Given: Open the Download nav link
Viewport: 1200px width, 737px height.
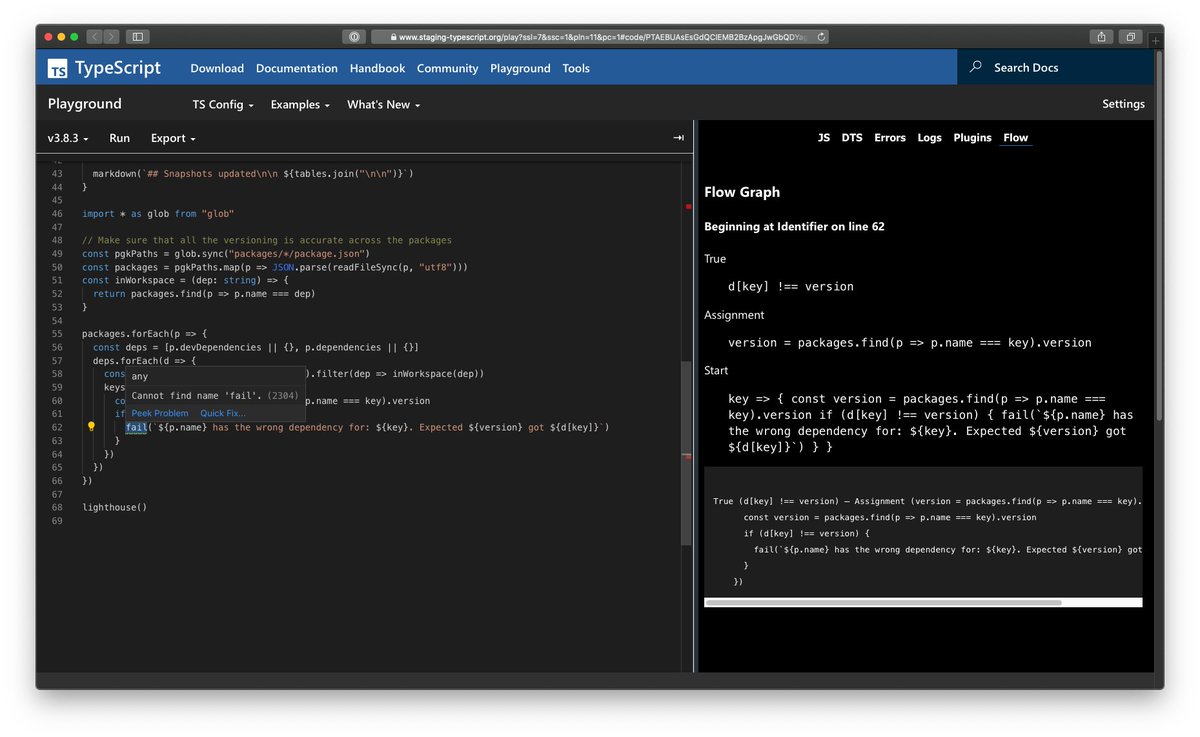Looking at the screenshot, I should (x=217, y=68).
